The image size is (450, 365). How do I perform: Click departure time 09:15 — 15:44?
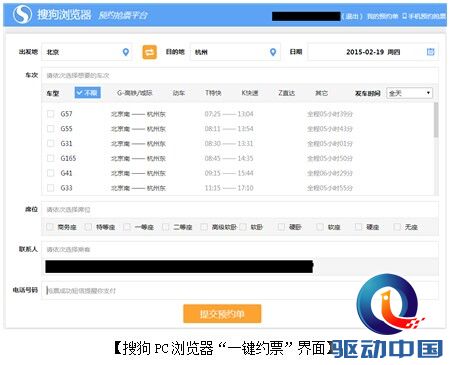tap(229, 173)
